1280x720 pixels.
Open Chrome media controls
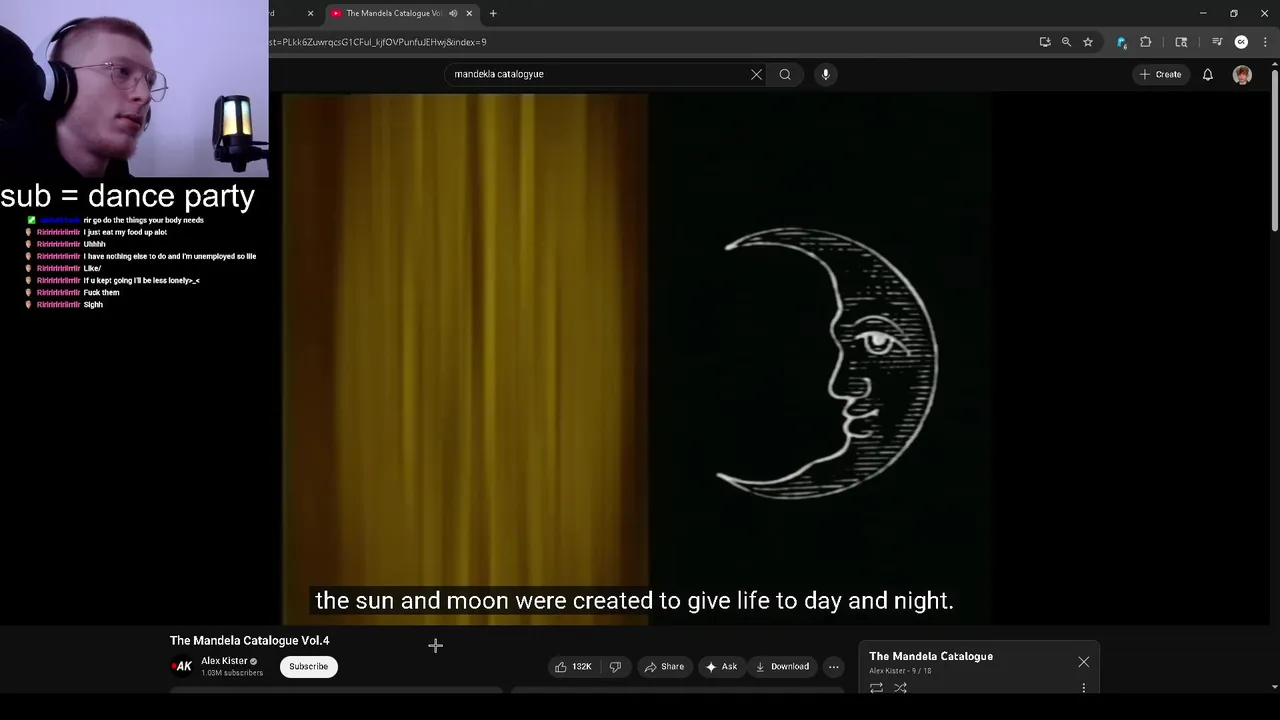[1217, 42]
